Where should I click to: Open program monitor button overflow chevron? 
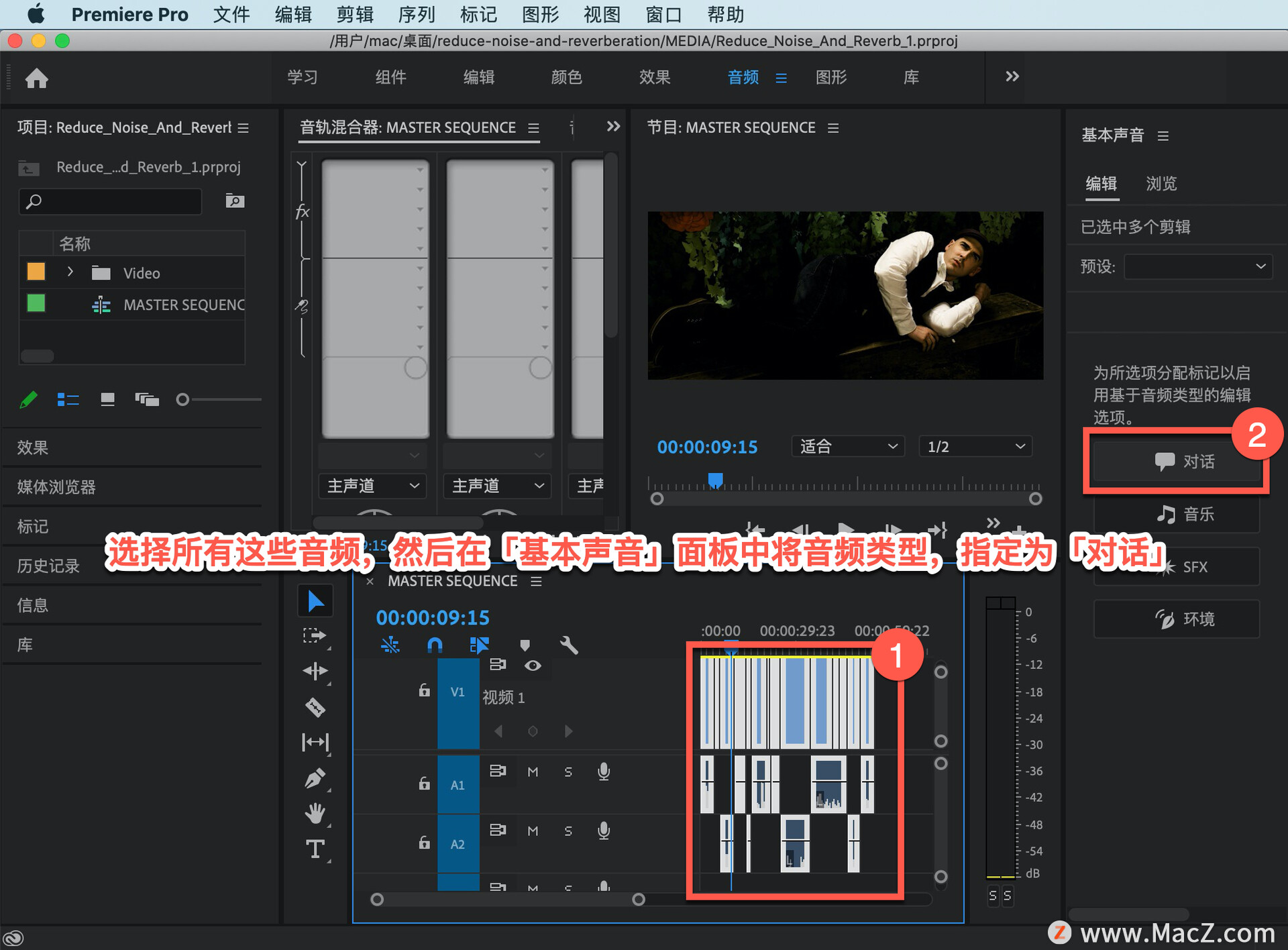994,522
